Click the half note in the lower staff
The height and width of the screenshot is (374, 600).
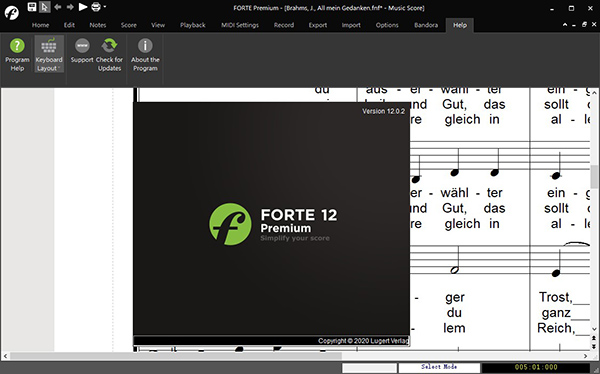point(455,270)
